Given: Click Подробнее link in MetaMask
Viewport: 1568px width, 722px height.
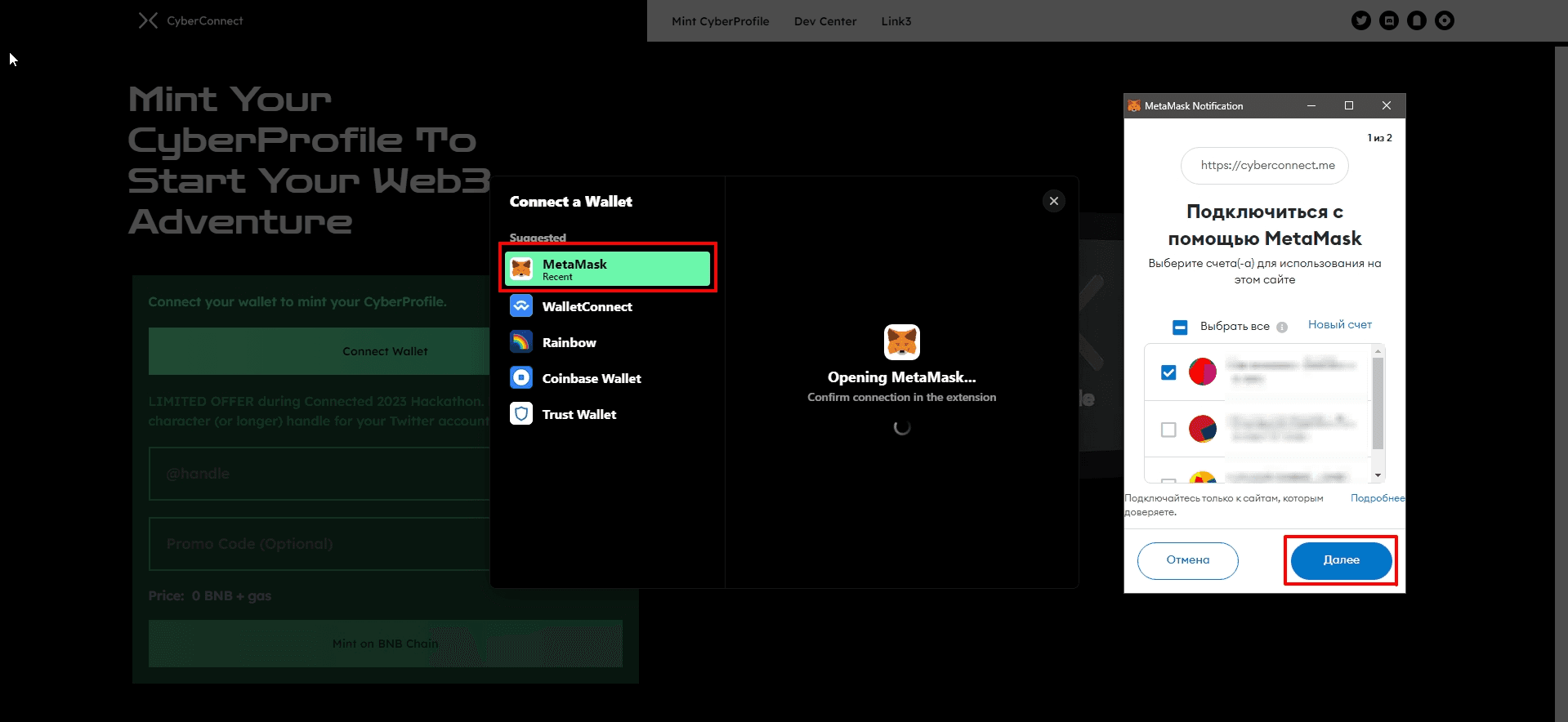Looking at the screenshot, I should [x=1378, y=497].
